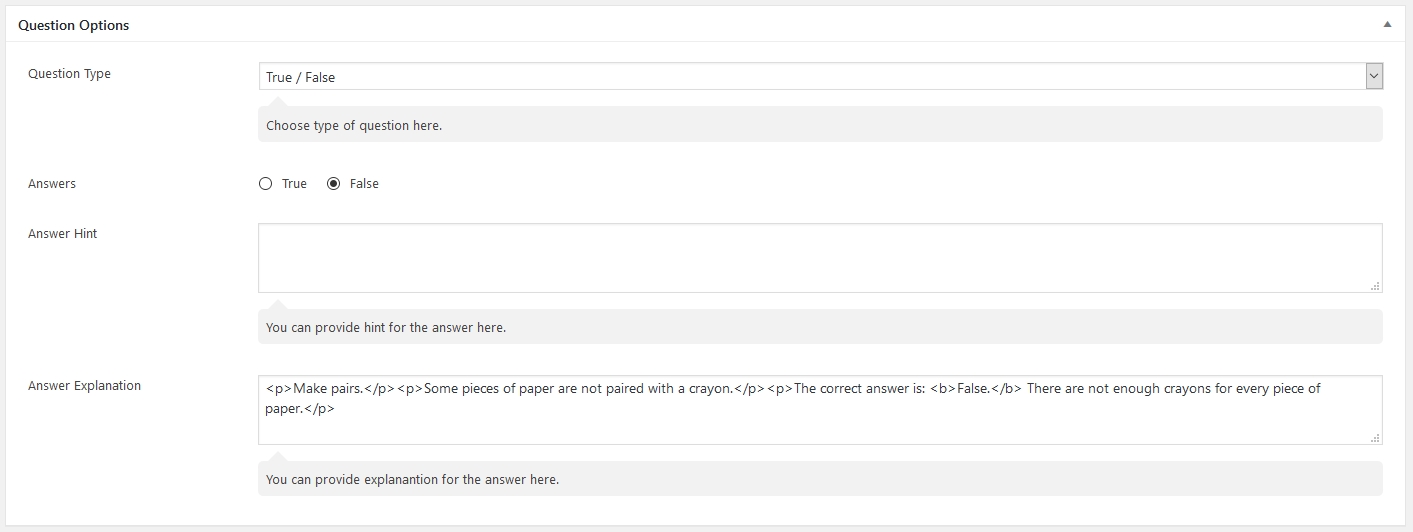Select the True answer radio button

tap(265, 184)
